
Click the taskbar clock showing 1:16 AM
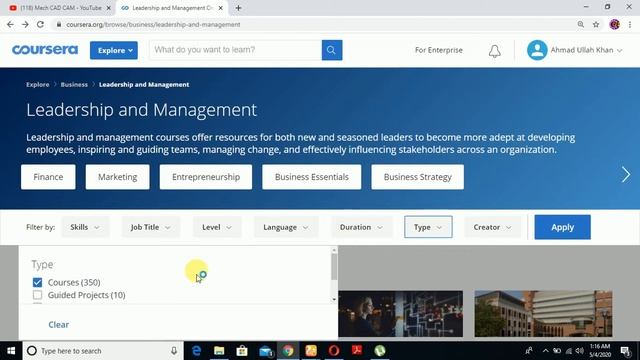600,351
